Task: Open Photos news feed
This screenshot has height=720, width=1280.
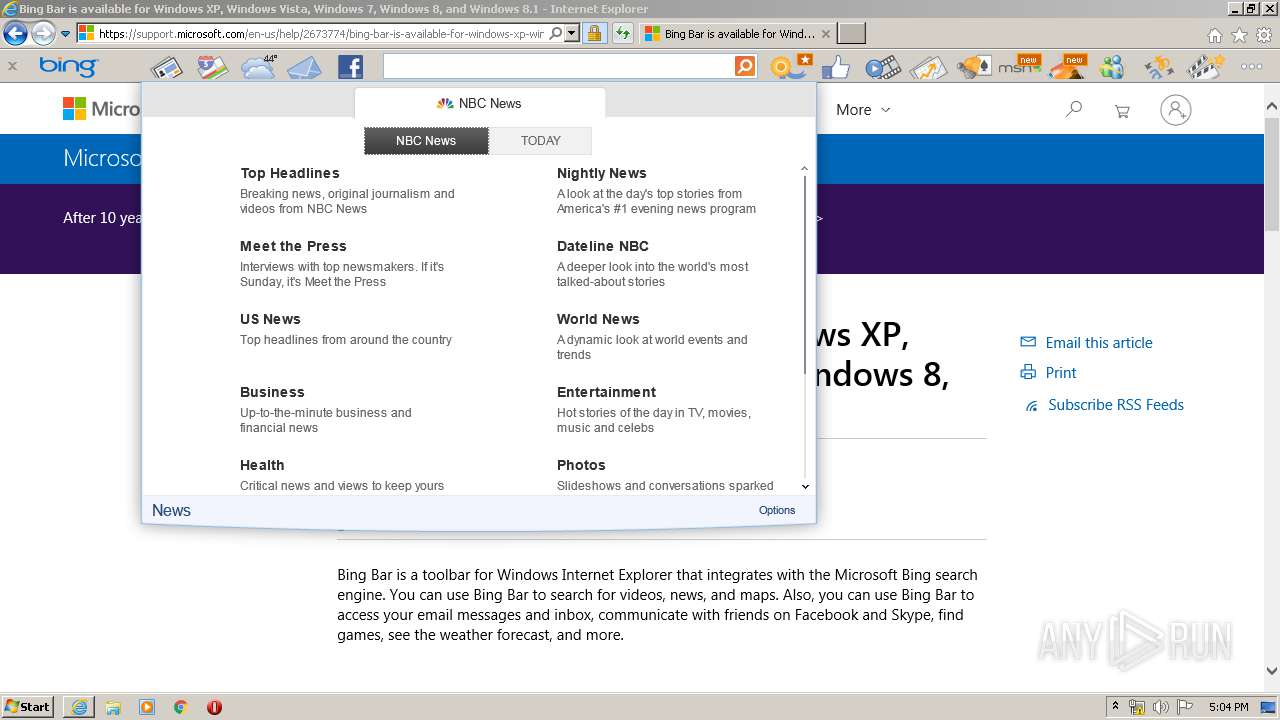Action: coord(581,465)
